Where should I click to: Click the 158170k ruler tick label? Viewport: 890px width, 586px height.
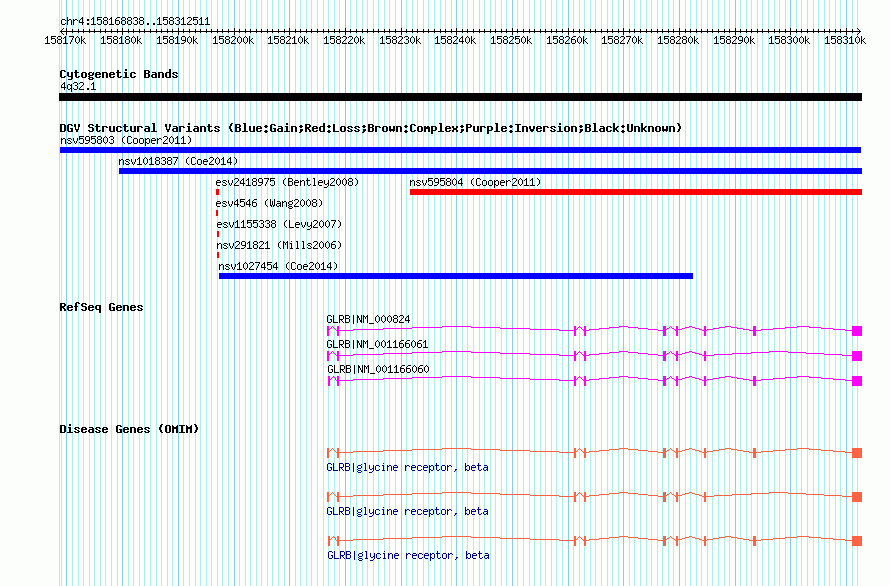(65, 41)
